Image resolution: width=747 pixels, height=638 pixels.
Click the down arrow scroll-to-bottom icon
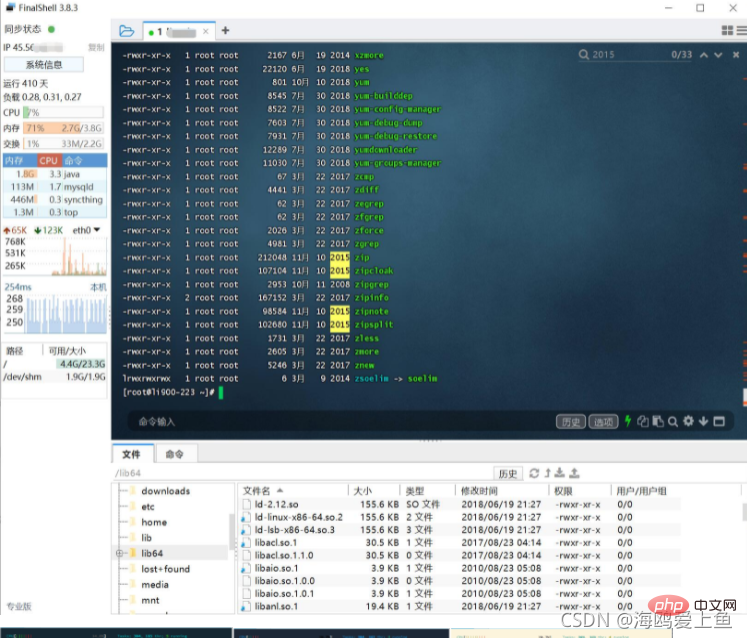point(704,421)
